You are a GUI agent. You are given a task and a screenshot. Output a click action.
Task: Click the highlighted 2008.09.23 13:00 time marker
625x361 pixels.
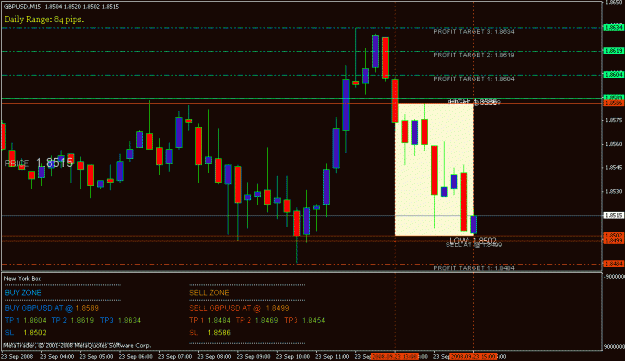pyautogui.click(x=395, y=357)
